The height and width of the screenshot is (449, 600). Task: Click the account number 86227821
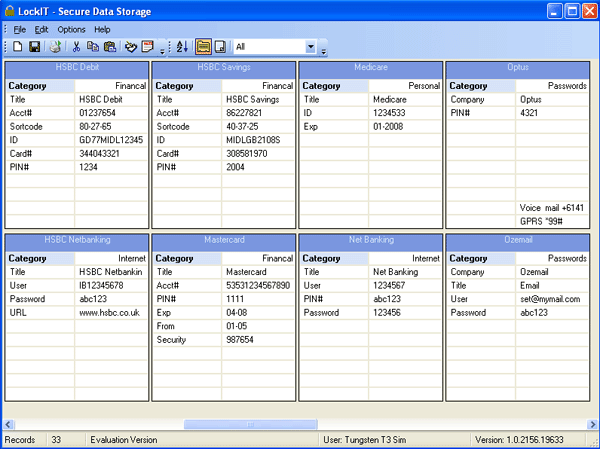[244, 113]
